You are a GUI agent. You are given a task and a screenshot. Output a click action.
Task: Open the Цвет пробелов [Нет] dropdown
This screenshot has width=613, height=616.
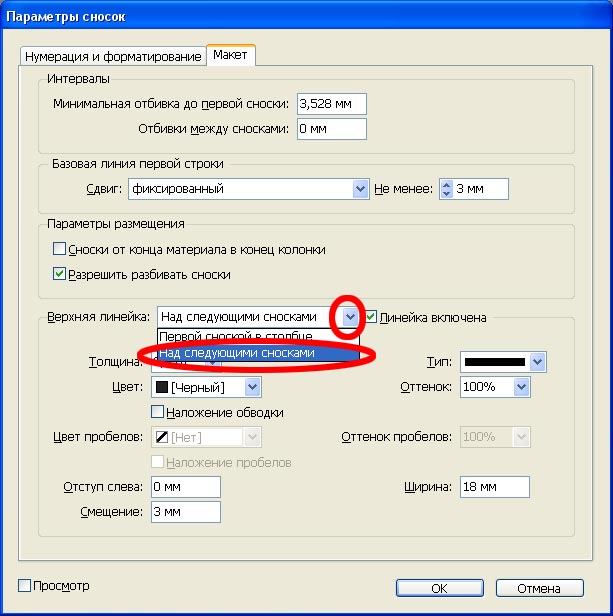point(253,437)
